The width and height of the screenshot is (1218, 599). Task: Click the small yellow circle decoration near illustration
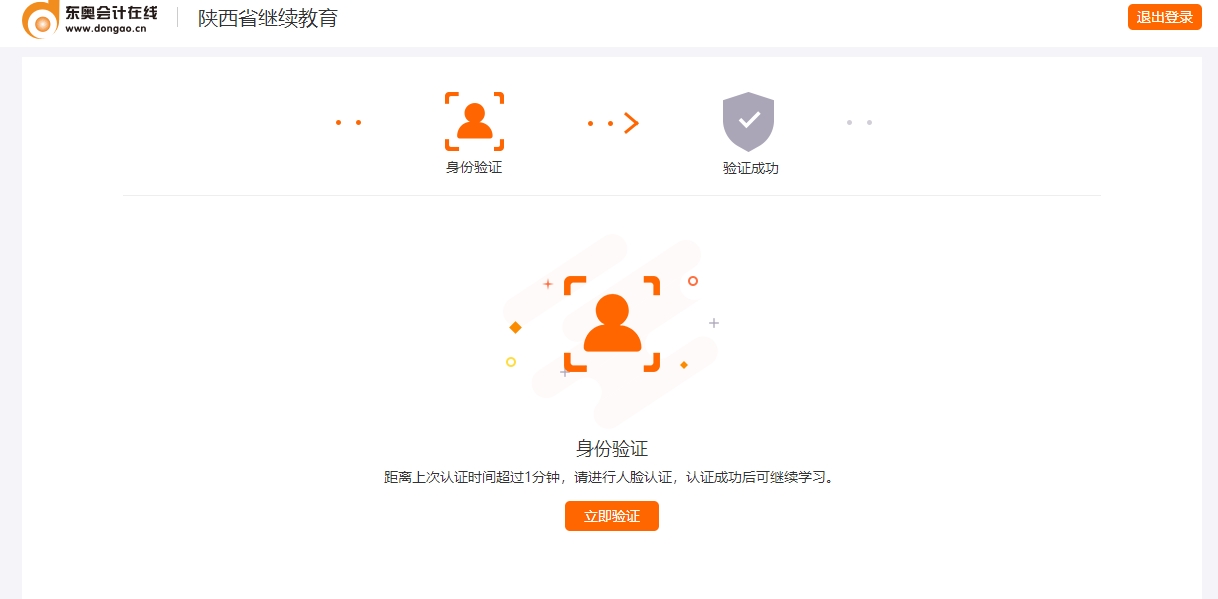point(511,364)
